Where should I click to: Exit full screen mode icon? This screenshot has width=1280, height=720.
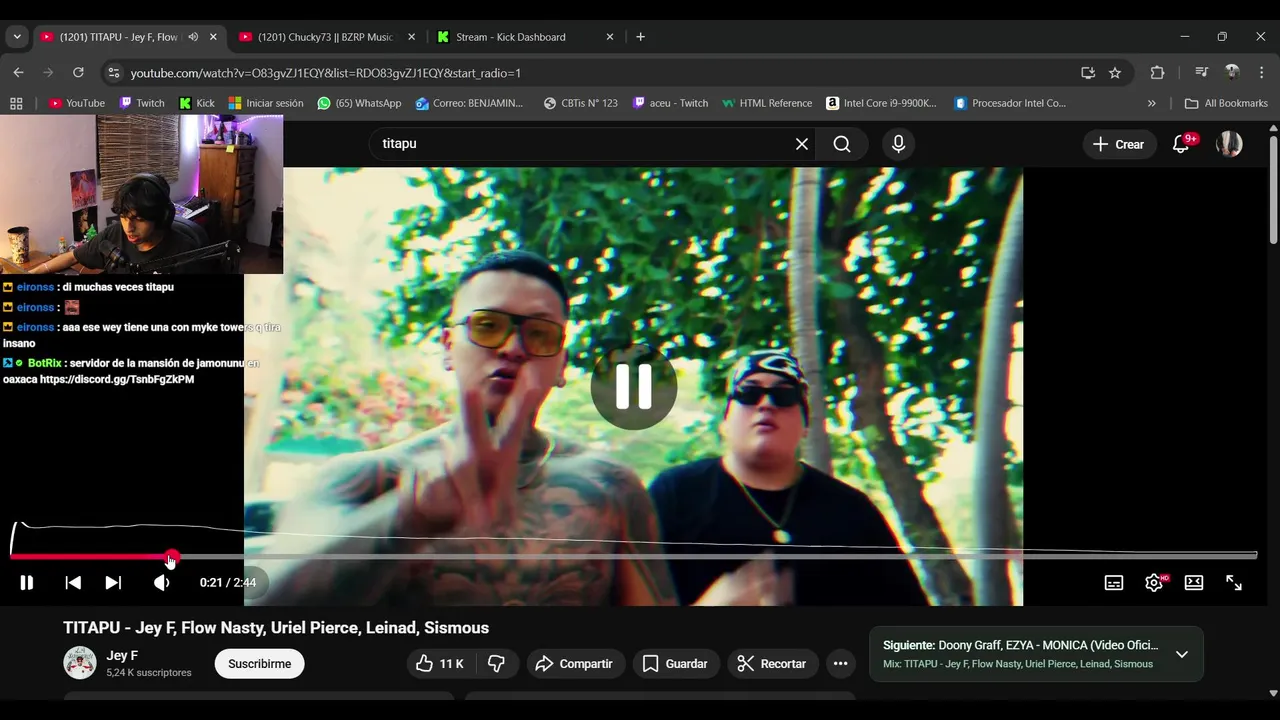click(1234, 582)
